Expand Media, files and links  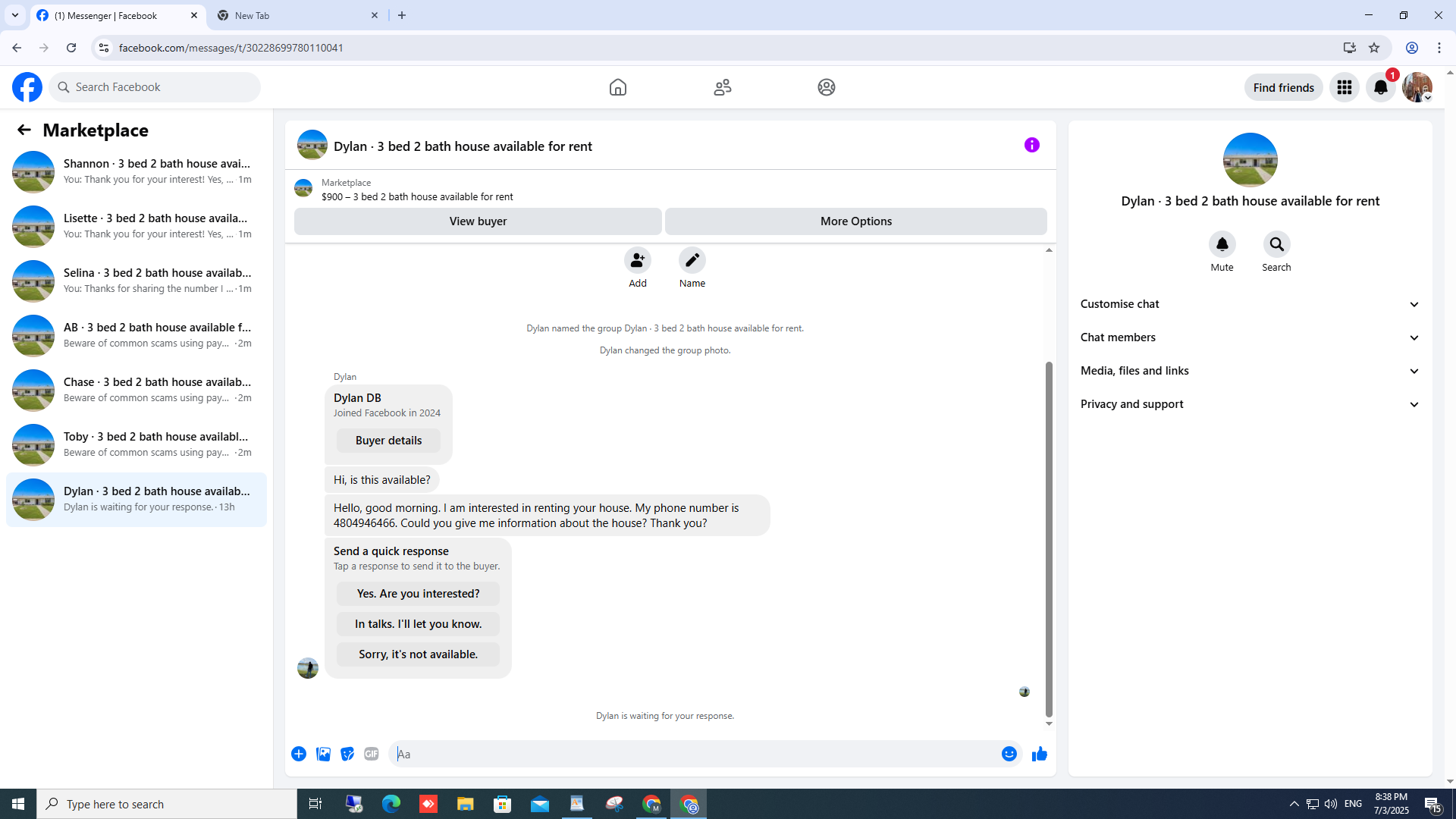tap(1250, 371)
